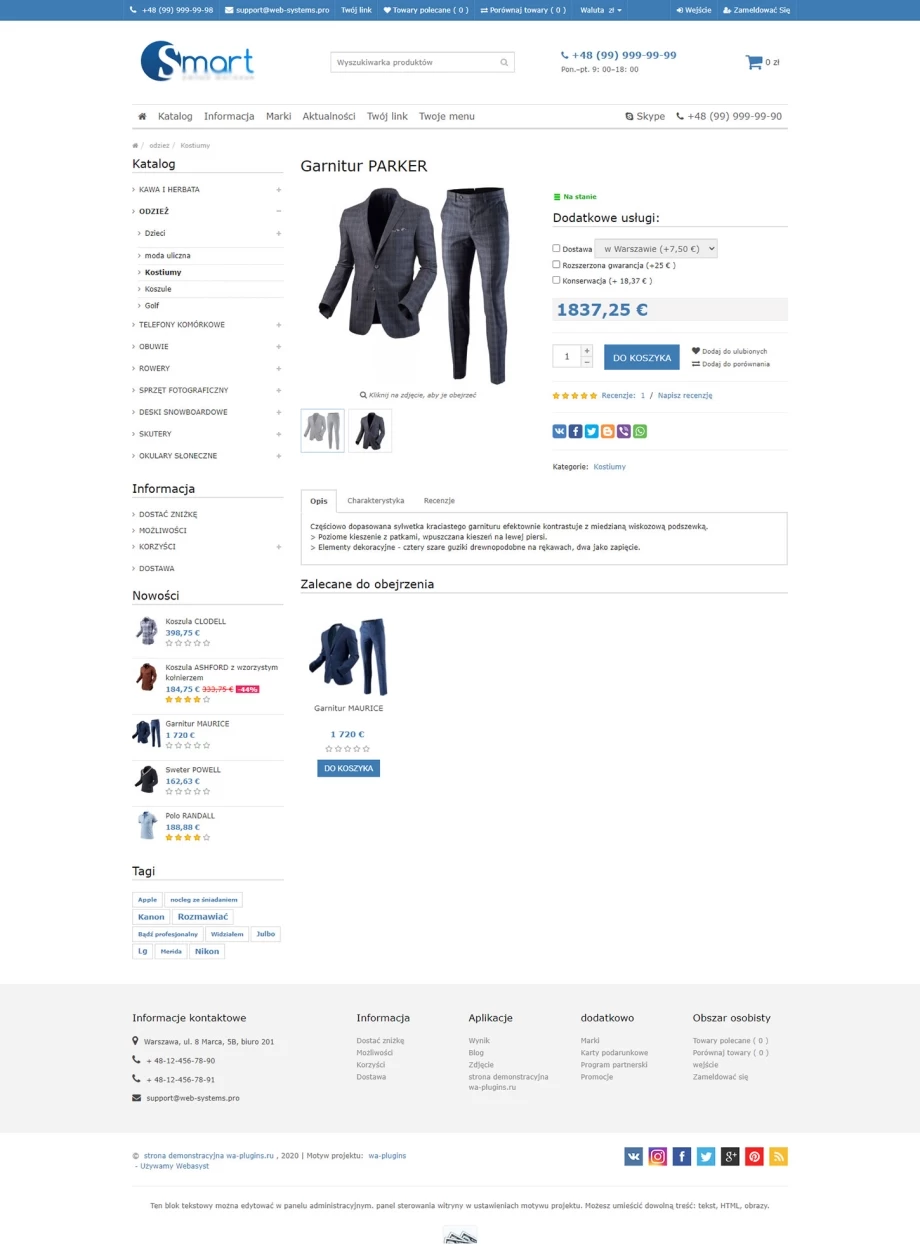Expand the KAWA I HERBATA category
The width and height of the screenshot is (920, 1260).
click(x=279, y=189)
